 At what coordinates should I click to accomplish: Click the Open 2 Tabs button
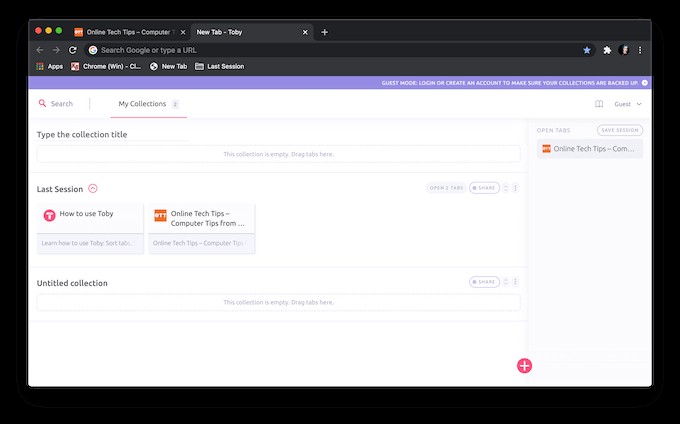(x=446, y=188)
